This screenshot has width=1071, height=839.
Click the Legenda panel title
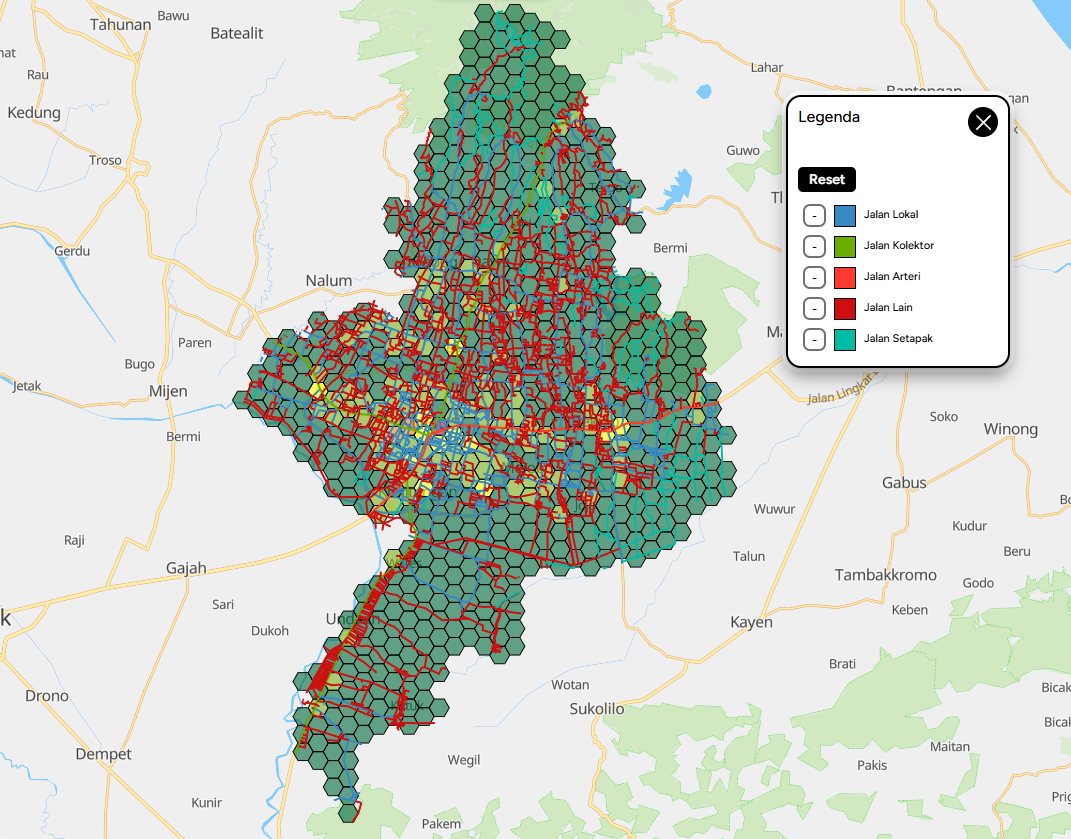tap(829, 117)
